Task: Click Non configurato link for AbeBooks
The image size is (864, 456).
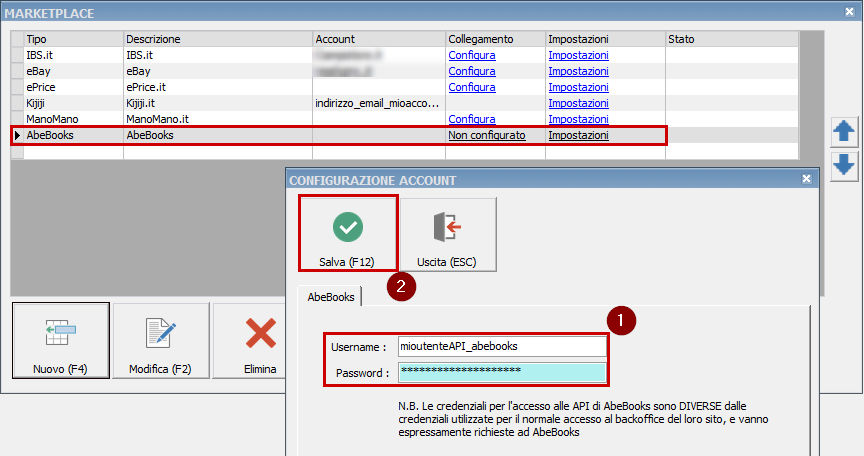Action: pyautogui.click(x=487, y=135)
